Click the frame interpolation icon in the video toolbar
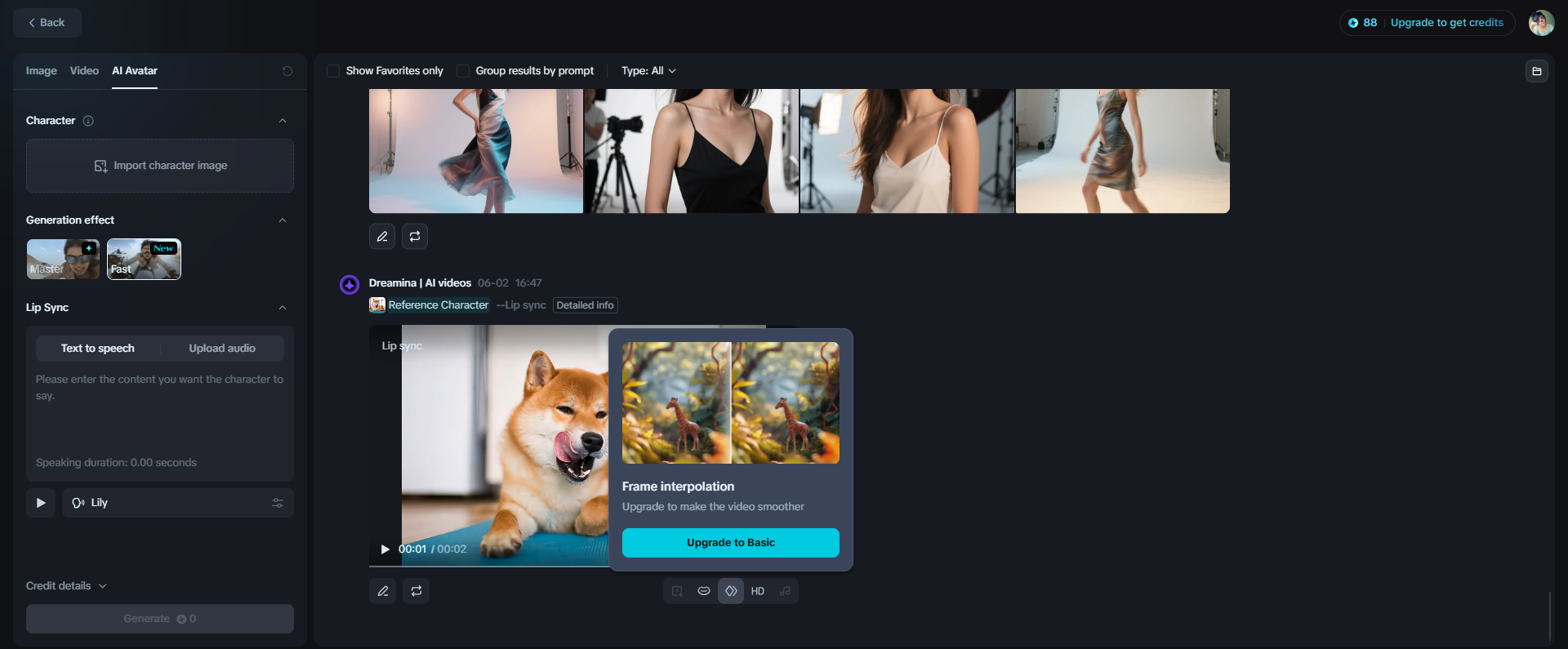1568x649 pixels. (731, 591)
